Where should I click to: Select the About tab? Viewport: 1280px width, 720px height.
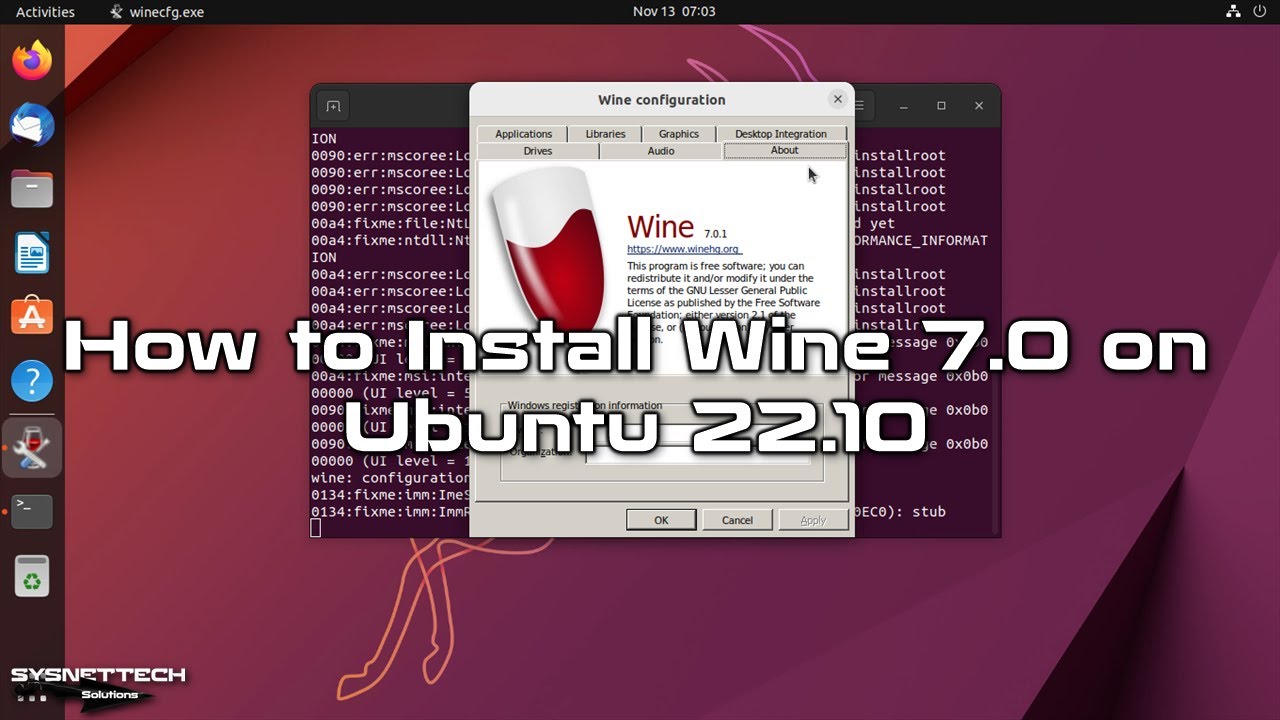(785, 150)
